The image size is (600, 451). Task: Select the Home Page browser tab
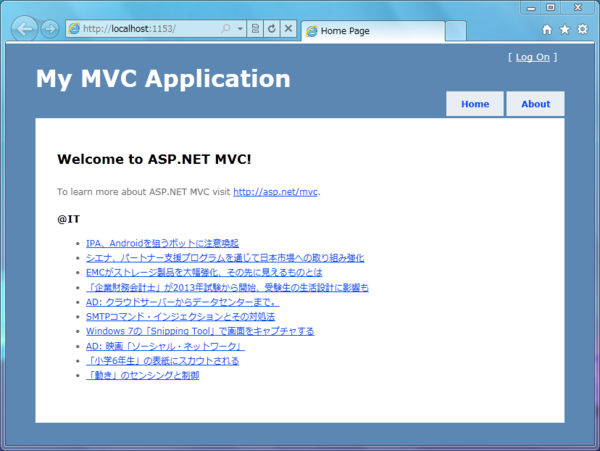(373, 31)
